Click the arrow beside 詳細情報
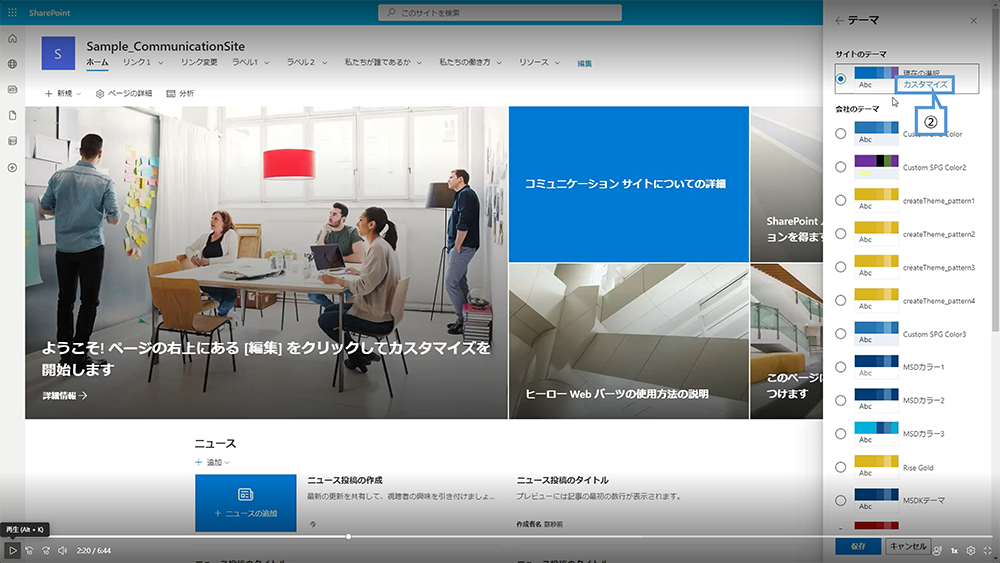This screenshot has height=563, width=1000. pyautogui.click(x=83, y=396)
